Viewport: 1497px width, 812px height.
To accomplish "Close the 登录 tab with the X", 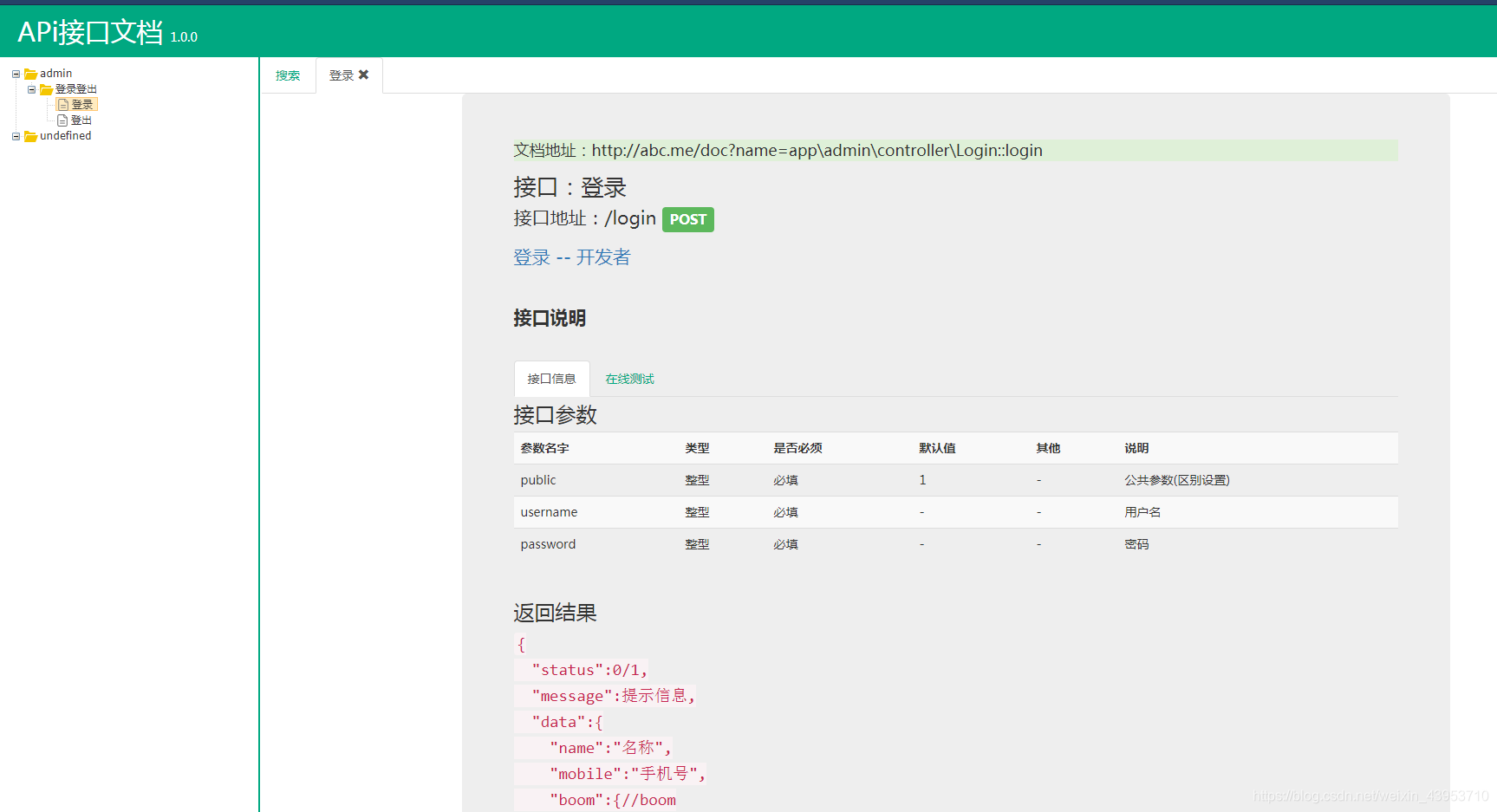I will [364, 75].
